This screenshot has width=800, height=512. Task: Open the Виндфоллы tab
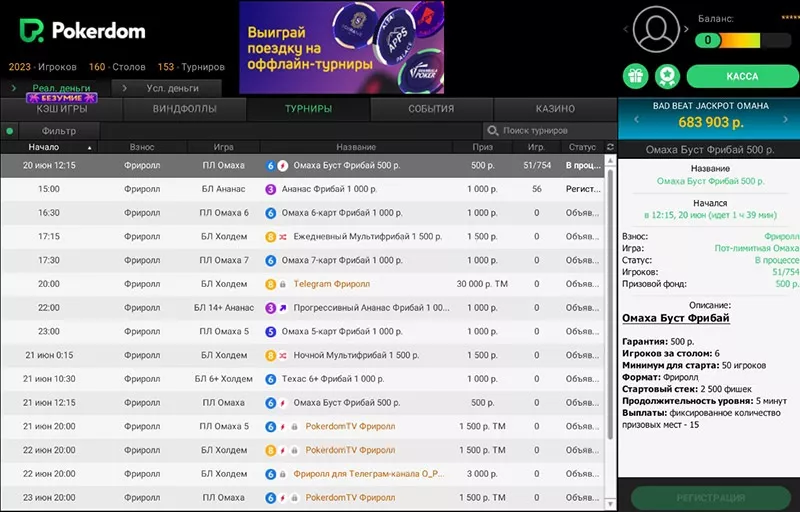(185, 109)
